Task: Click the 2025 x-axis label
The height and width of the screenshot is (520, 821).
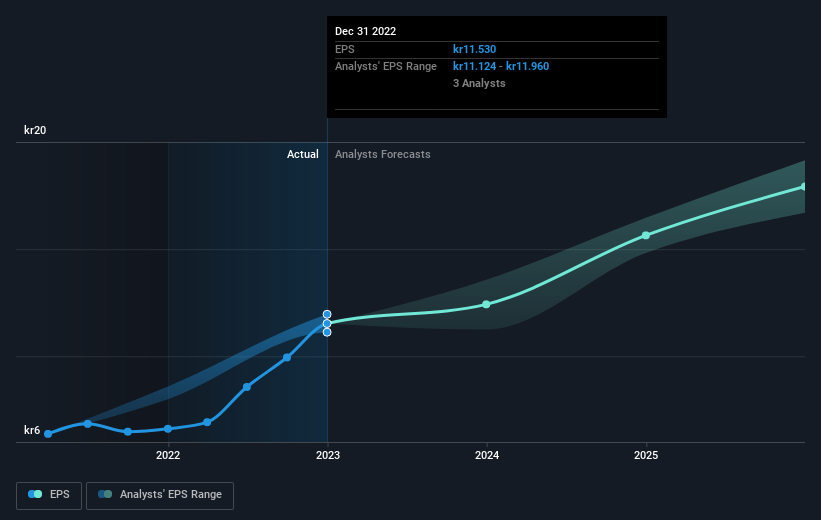Action: click(x=646, y=456)
